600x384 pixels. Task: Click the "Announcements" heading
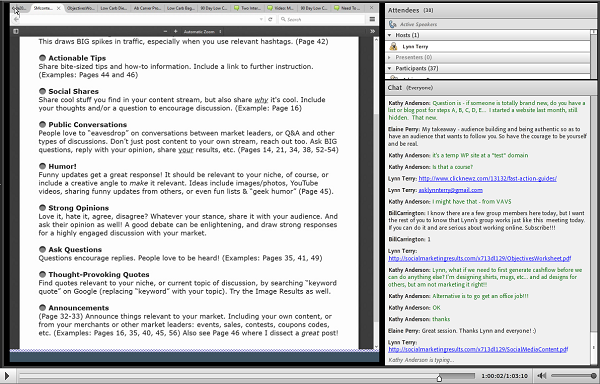tap(78, 308)
